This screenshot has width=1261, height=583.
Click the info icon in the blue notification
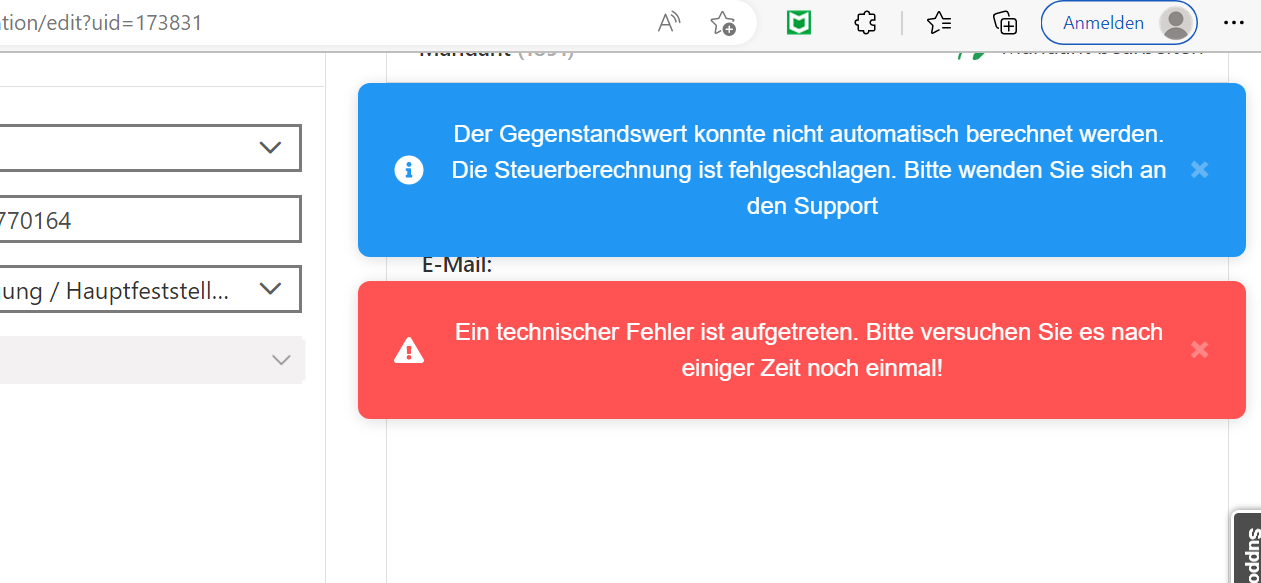409,170
